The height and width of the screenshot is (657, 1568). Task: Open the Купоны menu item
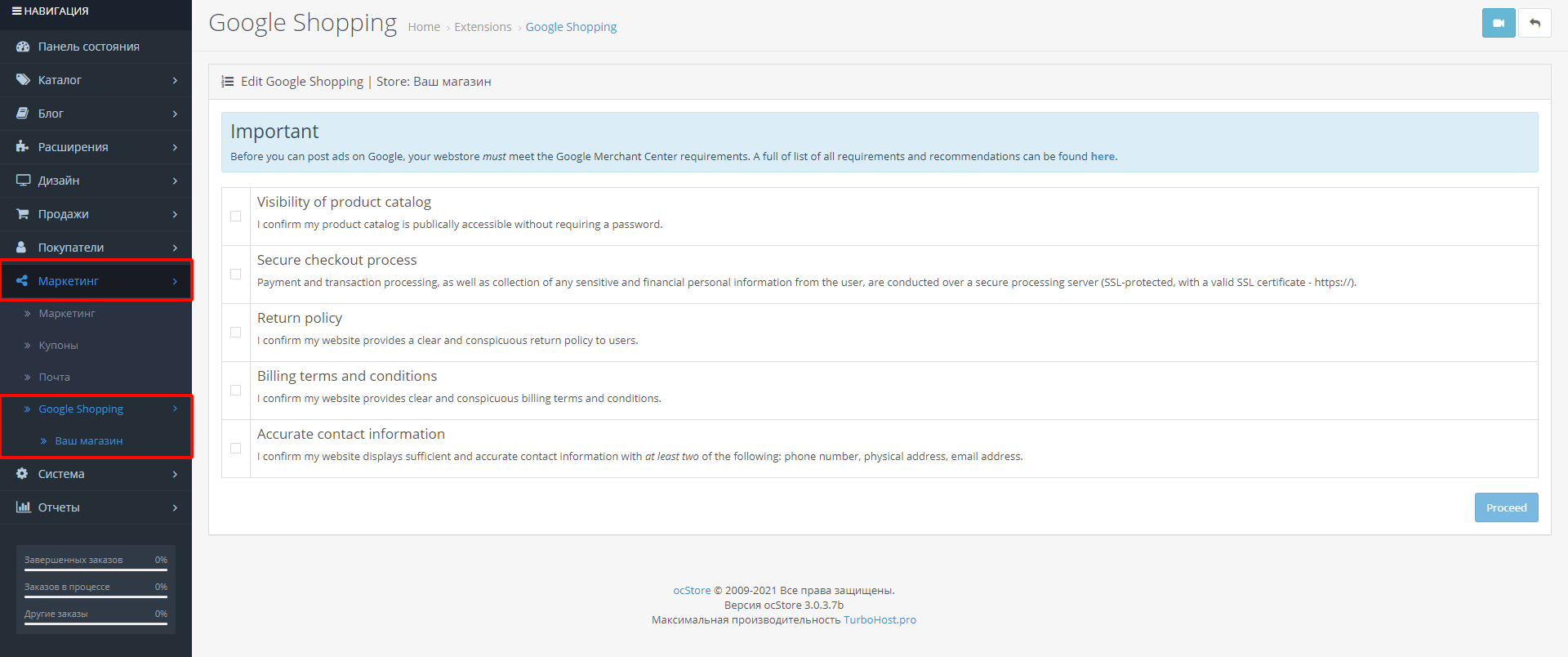58,346
